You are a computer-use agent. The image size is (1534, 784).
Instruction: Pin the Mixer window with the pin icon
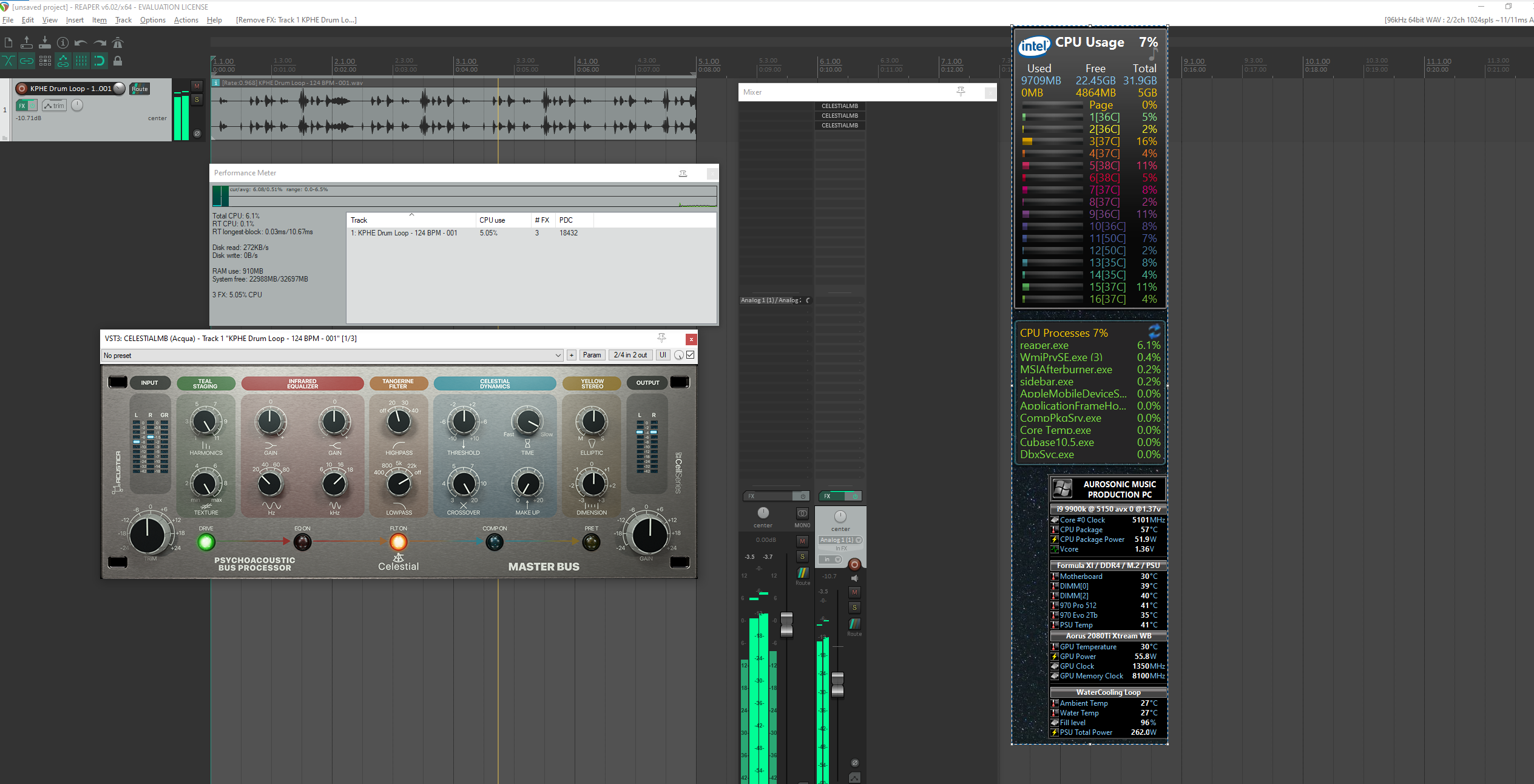[961, 92]
